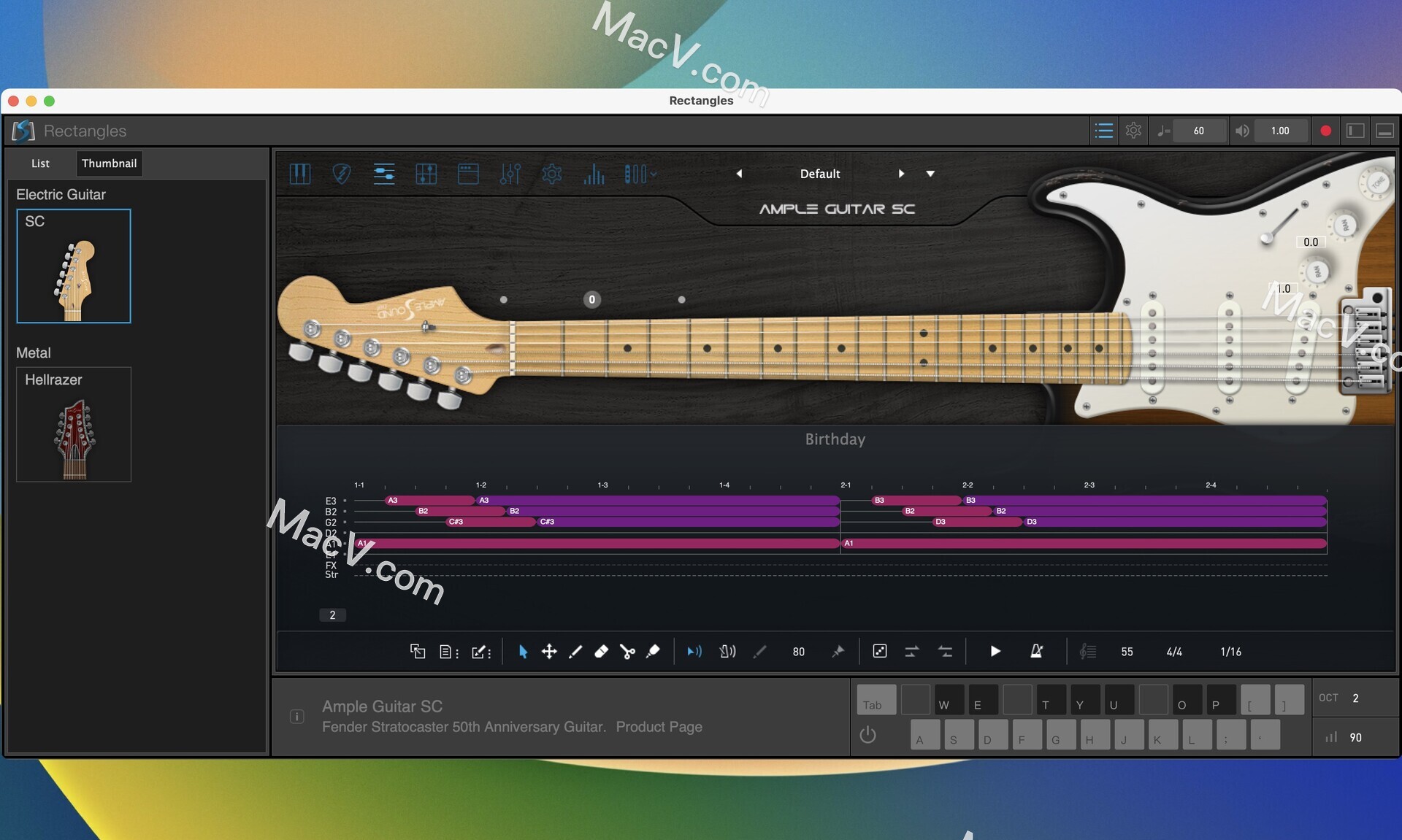Select the Eraser tool in the riffer toolbar
This screenshot has height=840, width=1402.
coord(601,652)
